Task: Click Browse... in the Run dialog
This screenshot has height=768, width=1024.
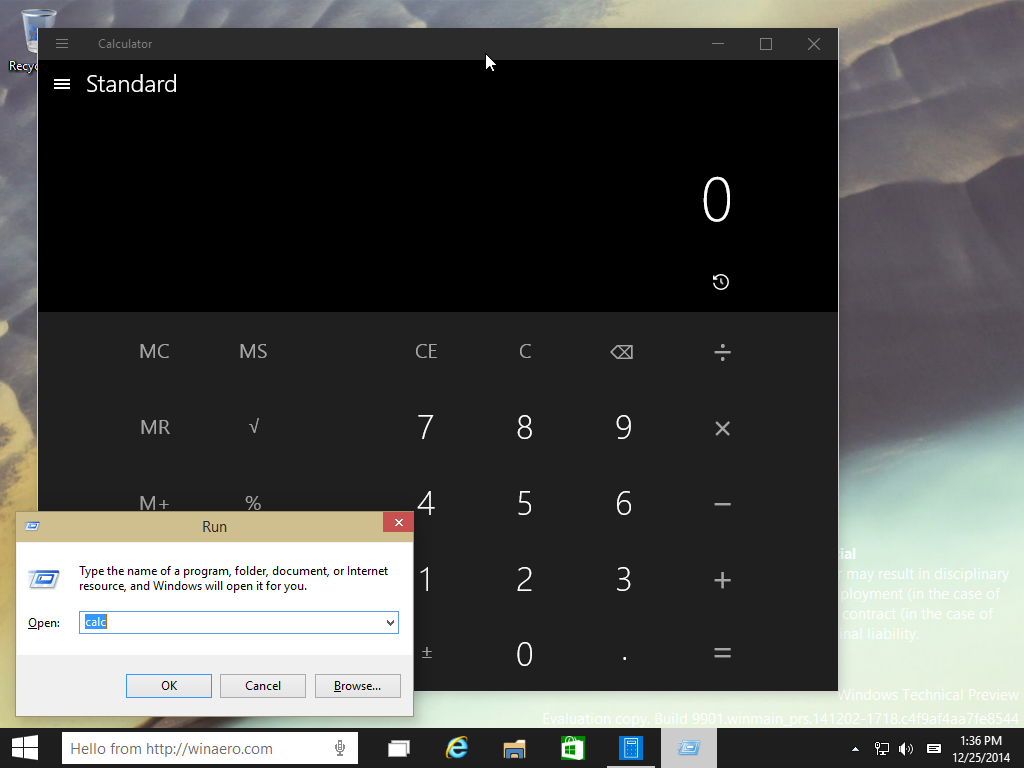Action: click(357, 686)
